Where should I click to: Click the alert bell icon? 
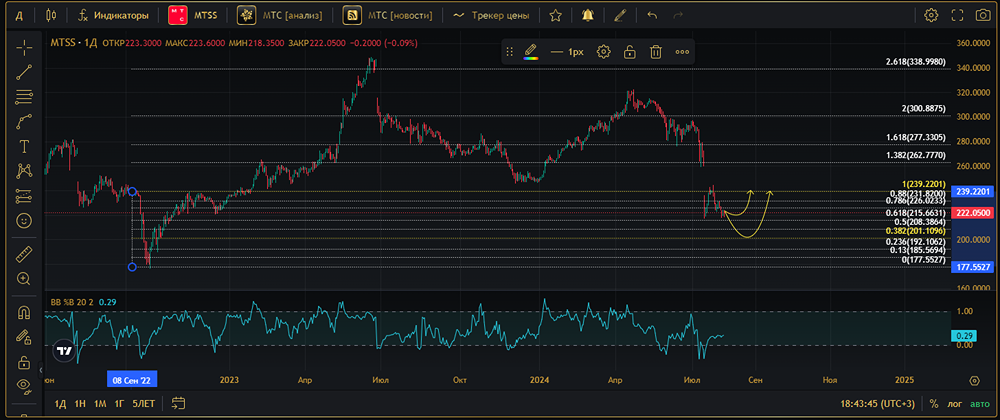(586, 16)
